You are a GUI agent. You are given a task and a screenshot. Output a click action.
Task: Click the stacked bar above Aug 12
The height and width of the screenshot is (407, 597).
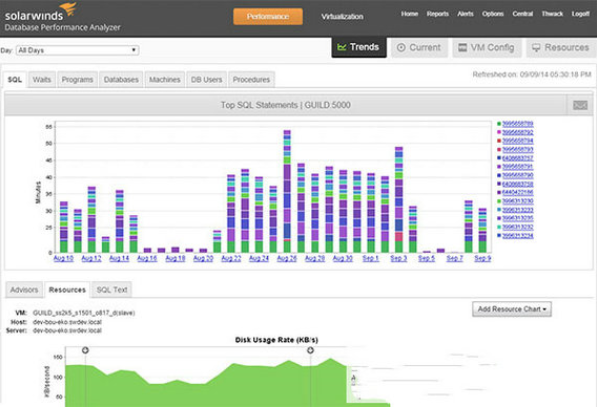coord(91,219)
